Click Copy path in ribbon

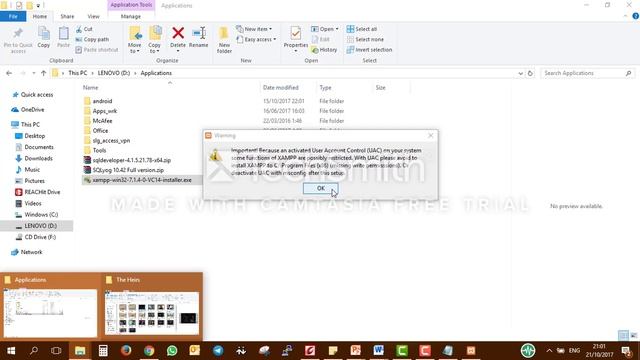click(92, 39)
